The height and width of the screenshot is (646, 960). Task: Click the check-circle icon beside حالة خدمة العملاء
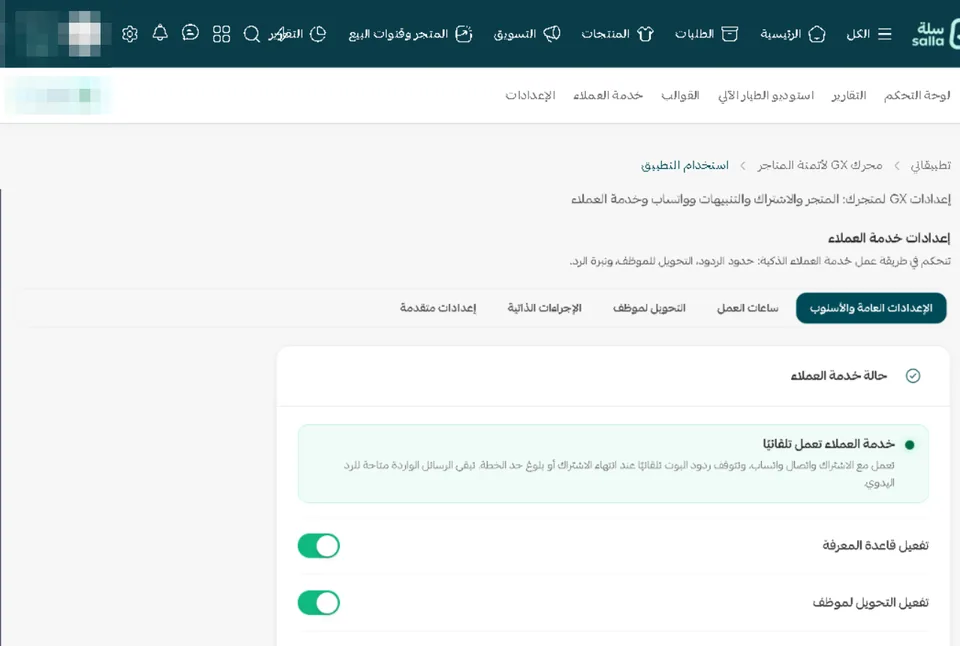pyautogui.click(x=913, y=375)
